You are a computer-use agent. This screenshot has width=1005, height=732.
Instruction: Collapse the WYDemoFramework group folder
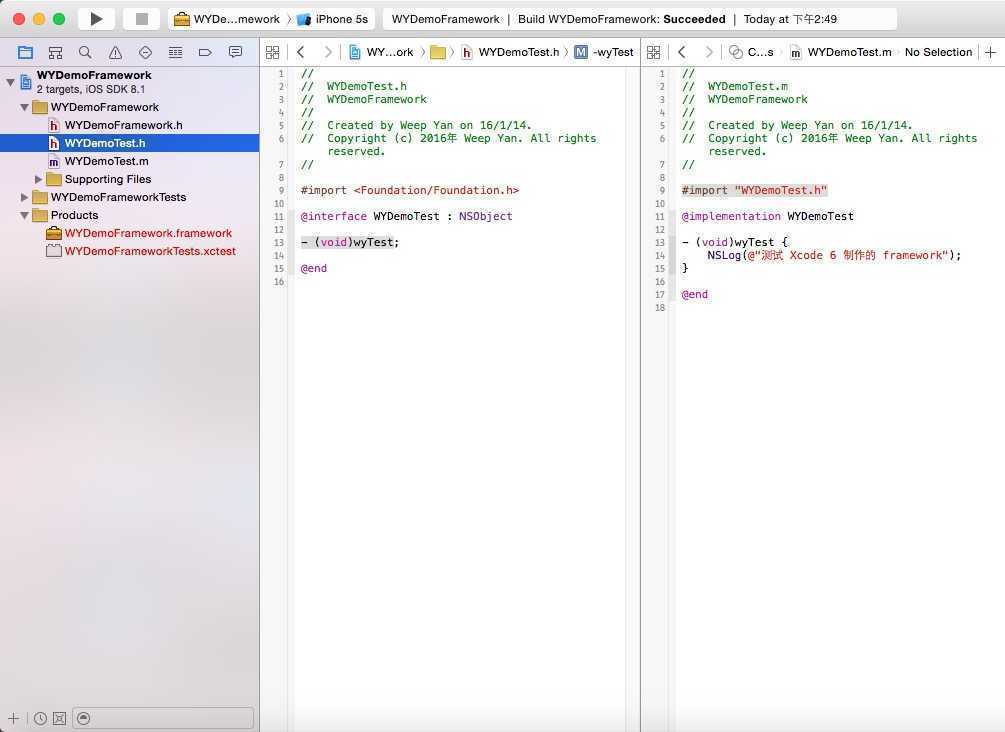(24, 108)
